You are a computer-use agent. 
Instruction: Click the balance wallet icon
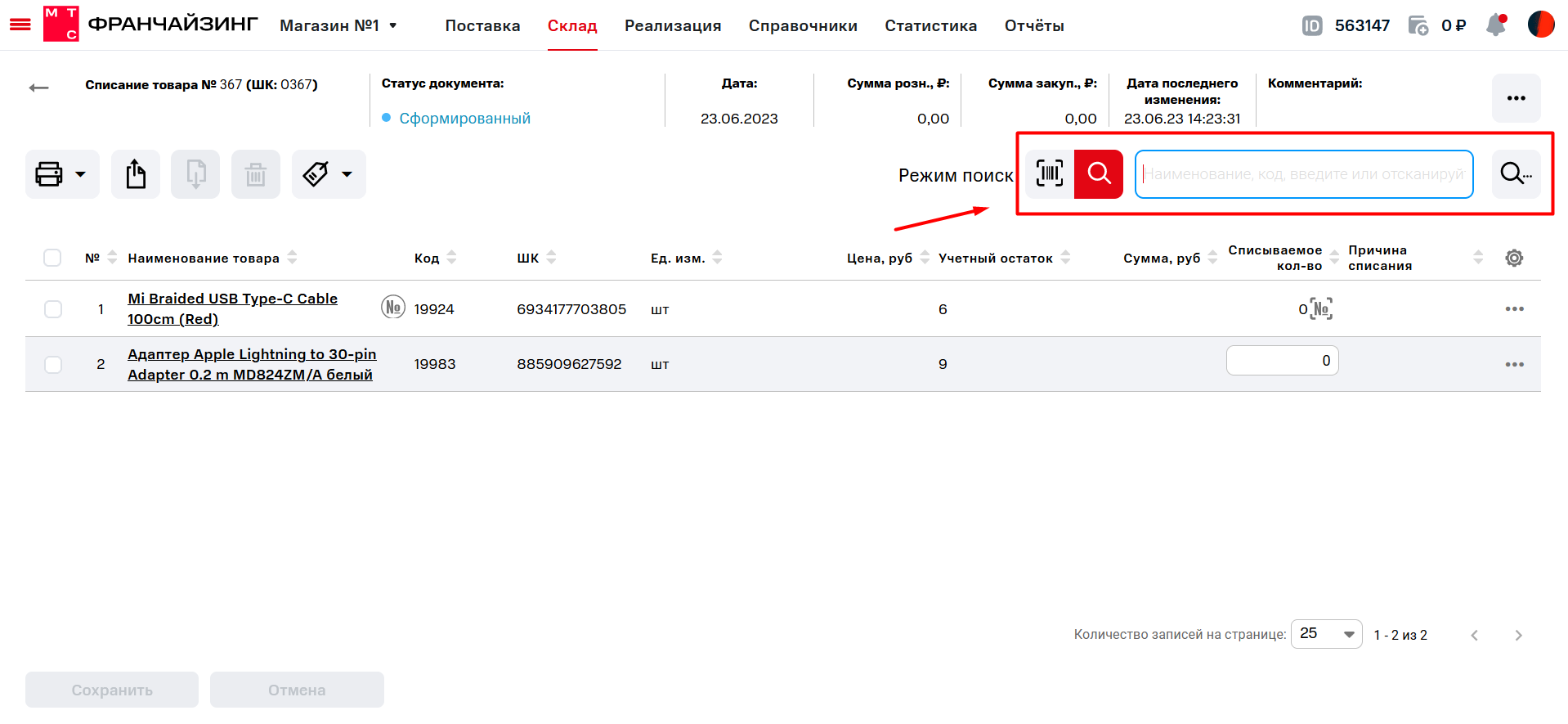coord(1418,25)
